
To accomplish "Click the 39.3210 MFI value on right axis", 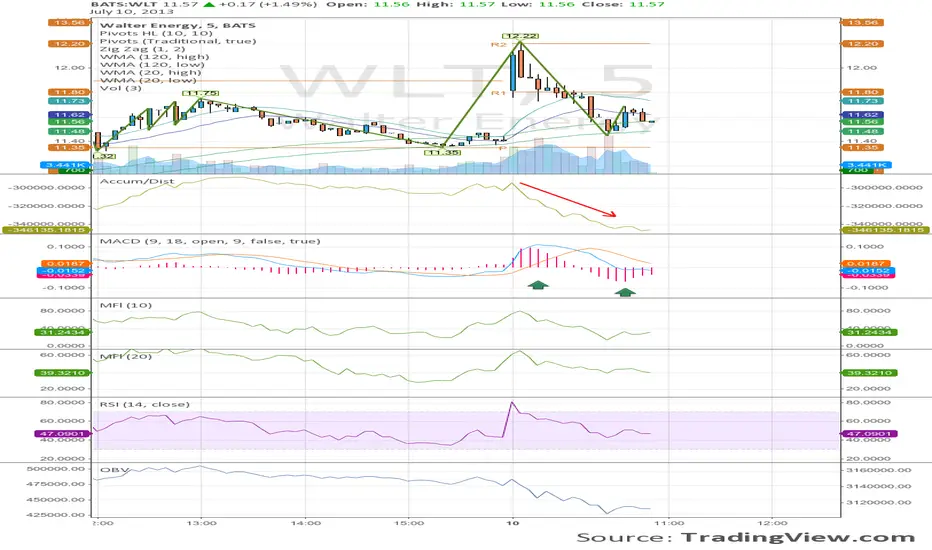I will click(x=870, y=373).
